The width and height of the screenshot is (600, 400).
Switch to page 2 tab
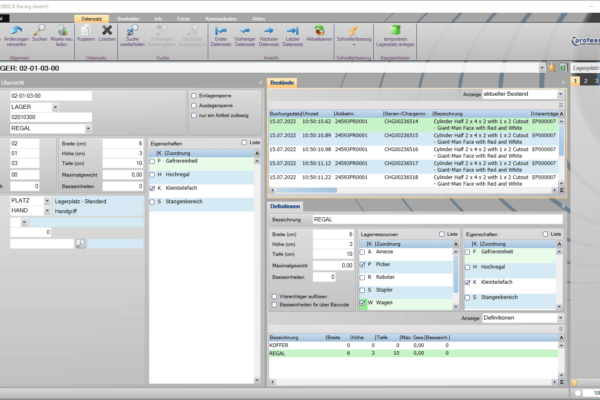tap(585, 81)
